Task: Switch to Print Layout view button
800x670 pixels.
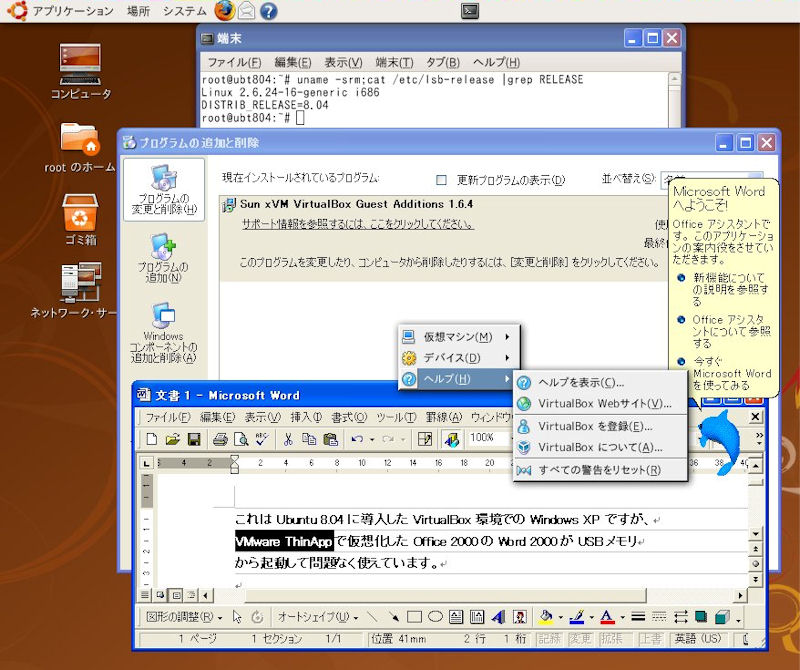Action: [176, 595]
